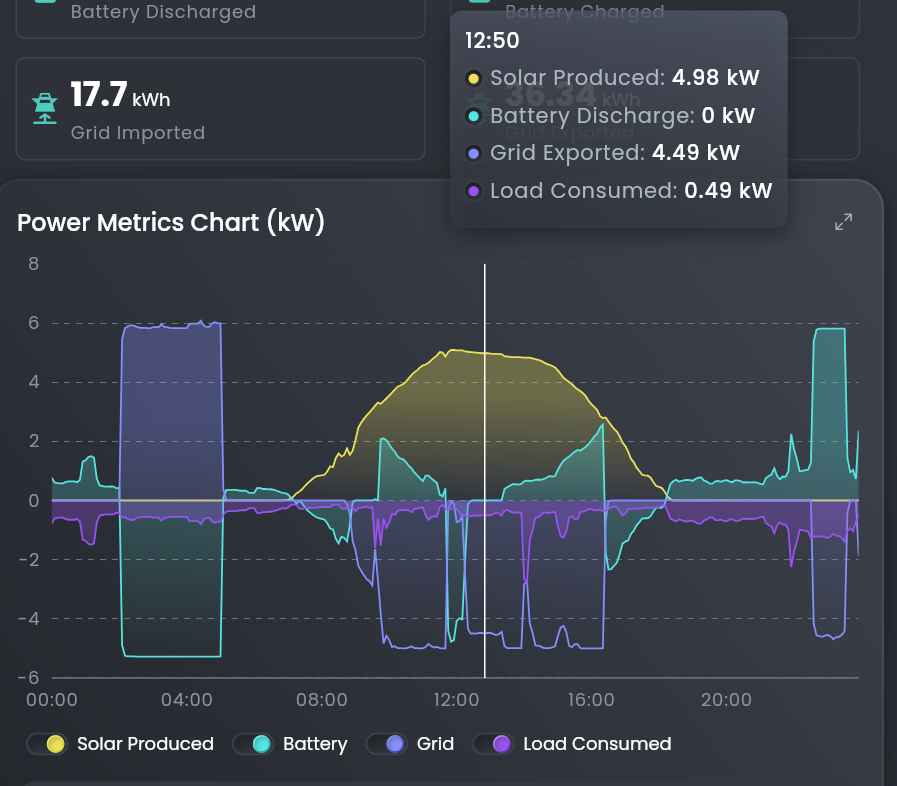
Task: Click the teal Battery Discharge dot in tooltip
Action: (473, 116)
